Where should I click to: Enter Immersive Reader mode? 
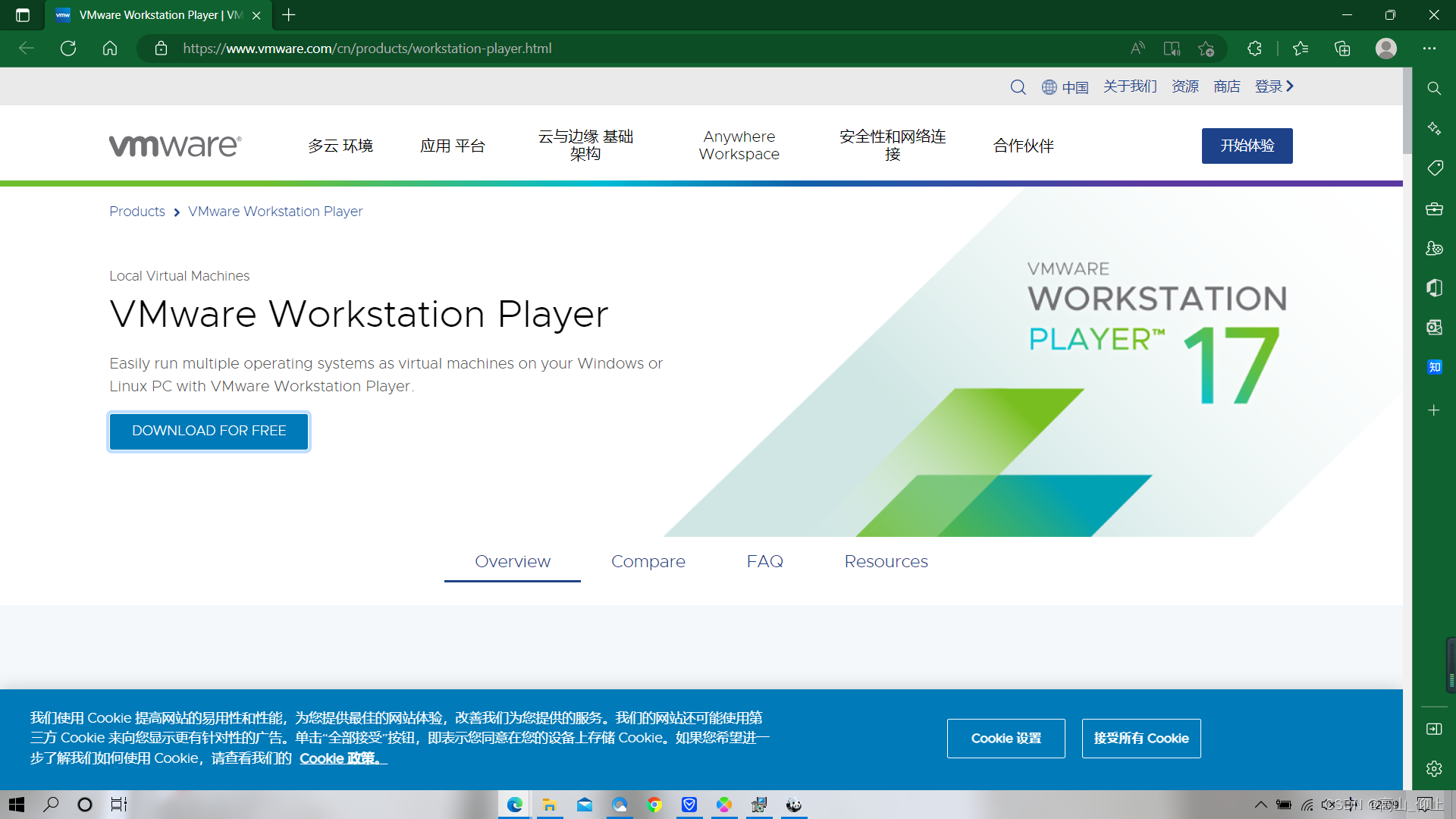1172,49
